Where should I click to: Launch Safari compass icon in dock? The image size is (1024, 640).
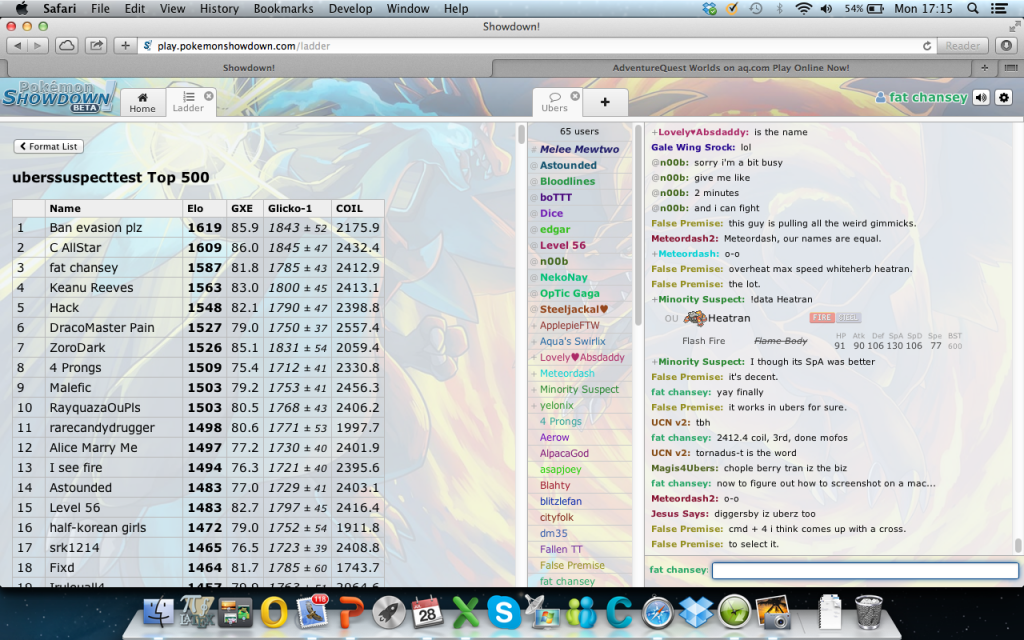coord(657,613)
